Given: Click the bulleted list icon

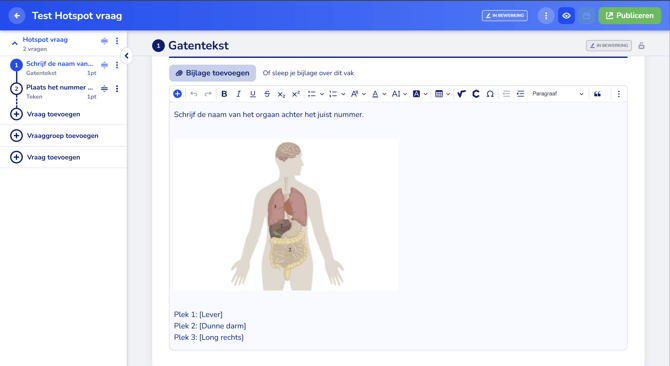Looking at the screenshot, I should click(311, 94).
